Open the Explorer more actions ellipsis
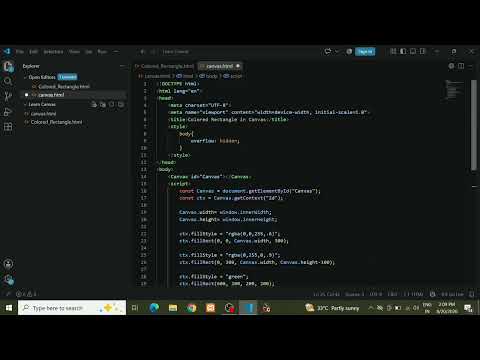This screenshot has width=480, height=360. [x=122, y=66]
